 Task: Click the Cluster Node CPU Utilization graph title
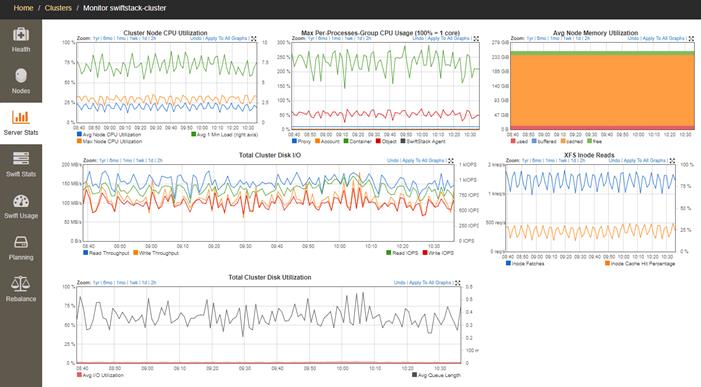point(165,33)
